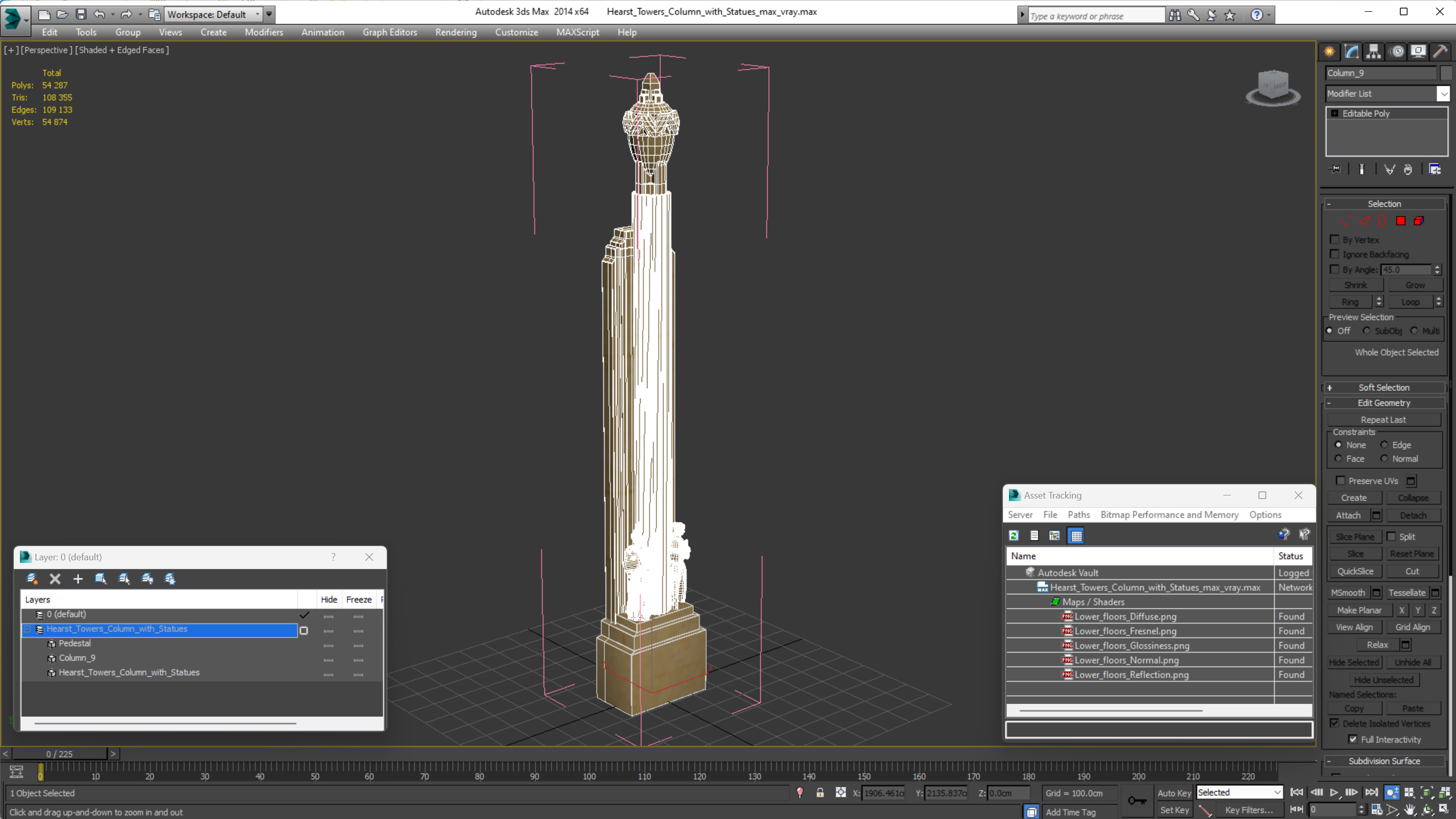Open the Utilities command panel tab
This screenshot has height=819, width=1456.
coord(1441,52)
